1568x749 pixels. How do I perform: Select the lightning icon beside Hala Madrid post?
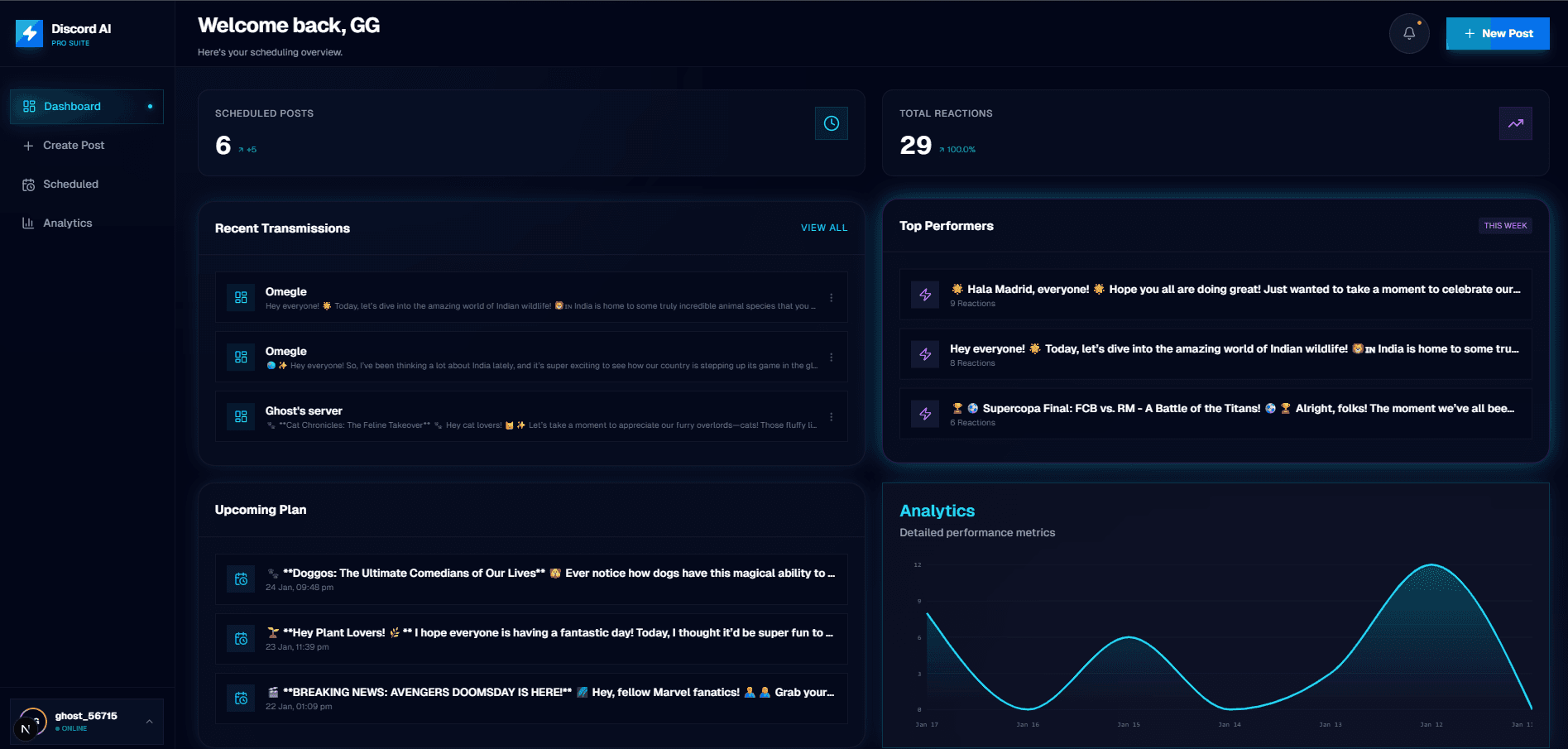pyautogui.click(x=924, y=295)
